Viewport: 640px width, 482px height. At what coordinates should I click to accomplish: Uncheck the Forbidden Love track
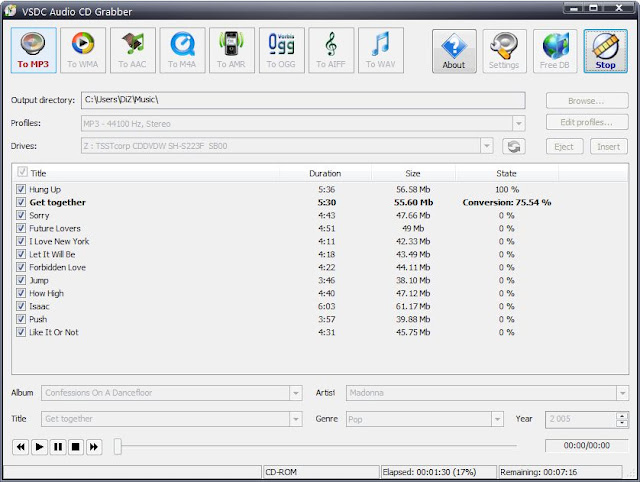pos(21,267)
